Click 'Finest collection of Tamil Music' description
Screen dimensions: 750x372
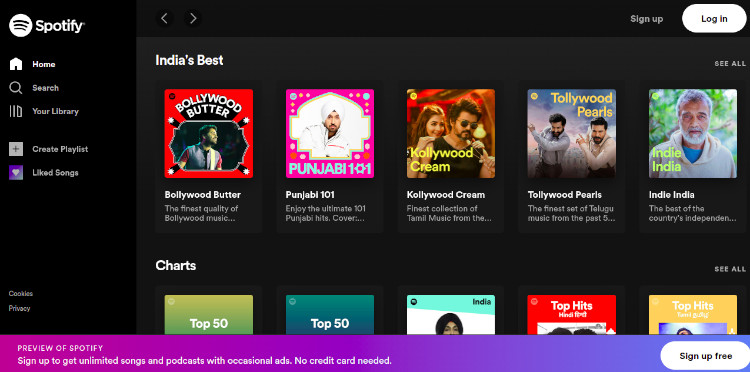[449, 213]
